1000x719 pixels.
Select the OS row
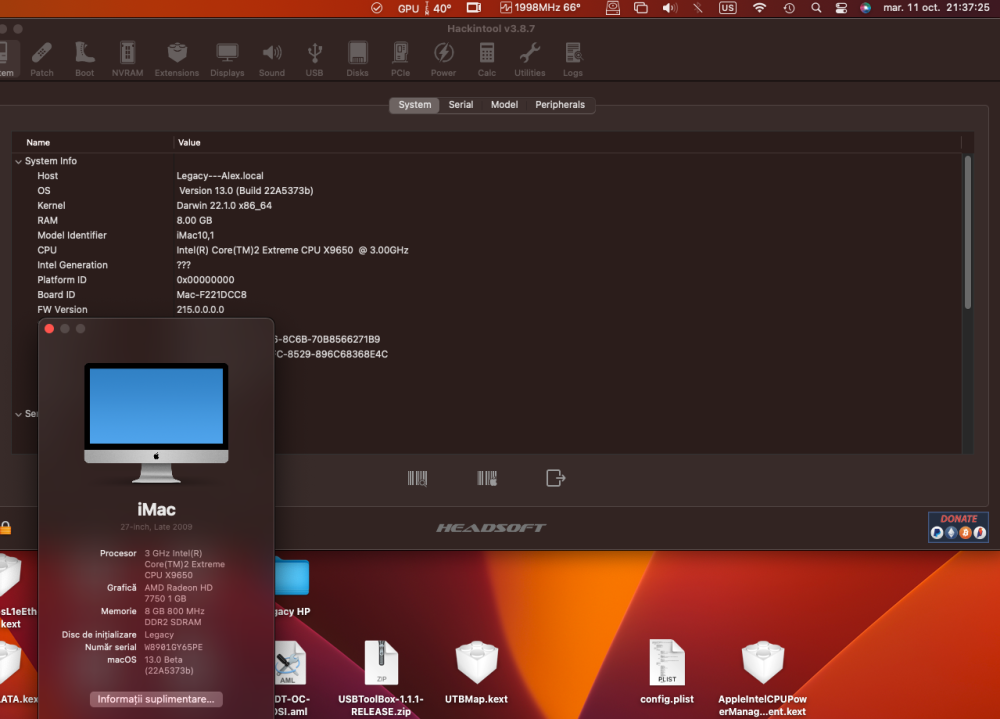[487, 191]
